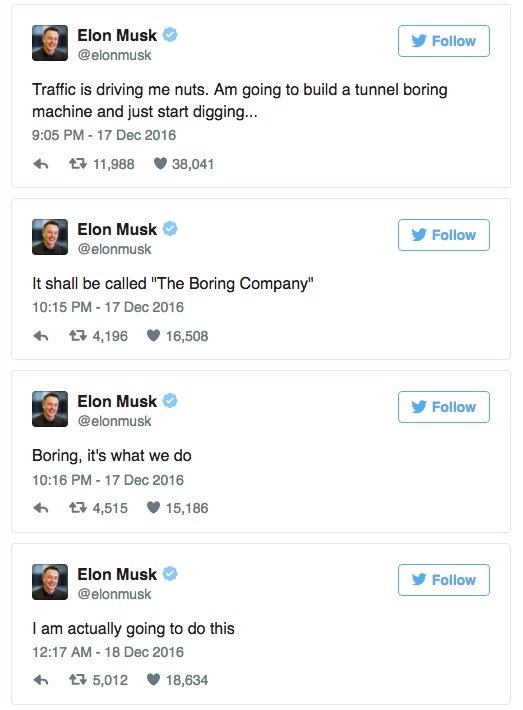Follow button on "The Boring Company" tweet
Viewport: 523px width, 710px height.
tap(444, 235)
